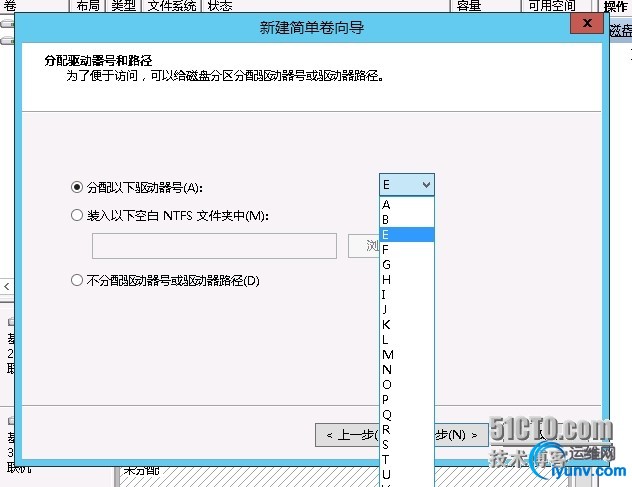Viewport: 632px width, 487px height.
Task: Pick drive letter I from list
Action: coord(407,294)
